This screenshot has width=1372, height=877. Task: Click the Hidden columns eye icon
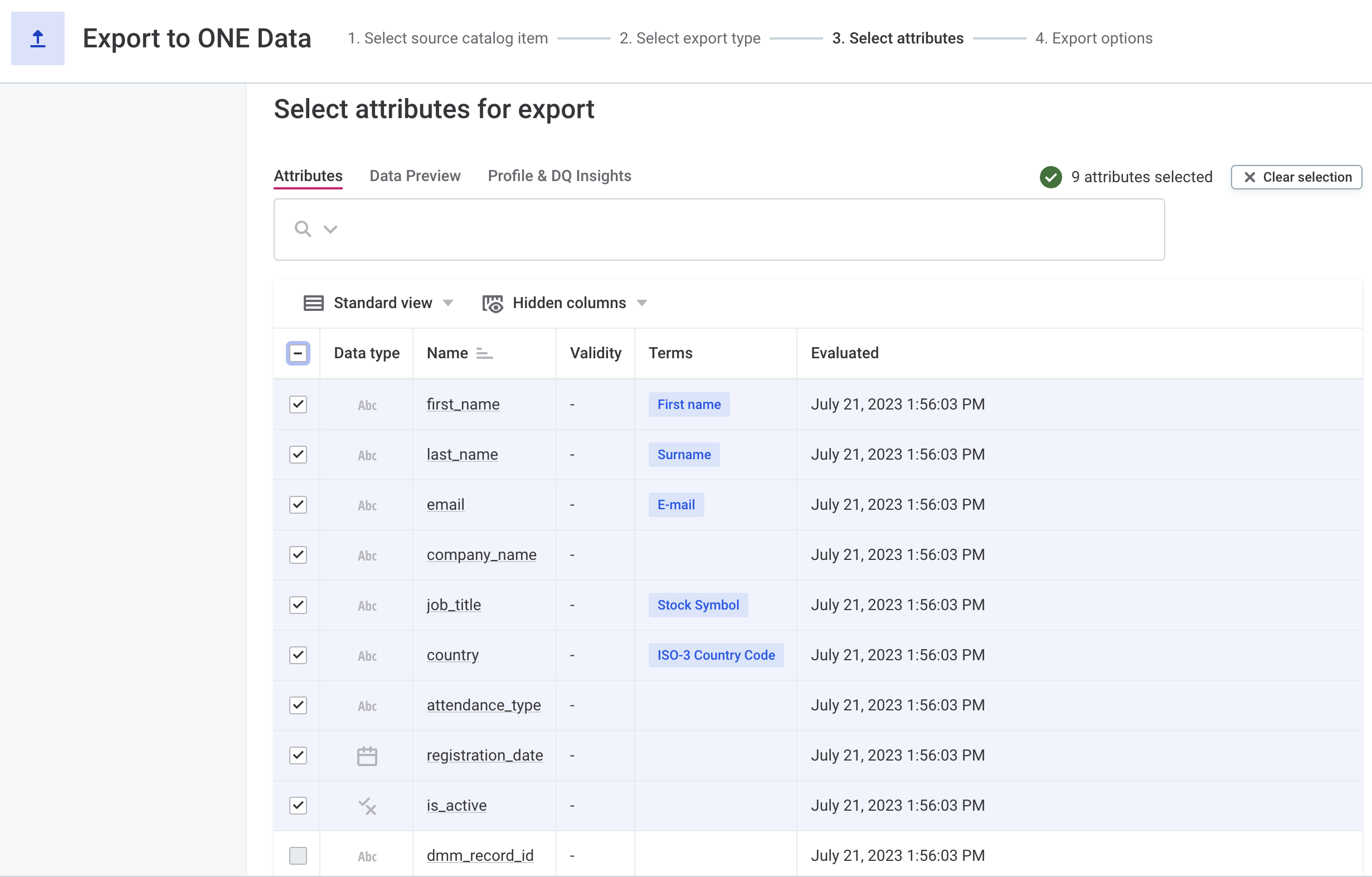(493, 303)
